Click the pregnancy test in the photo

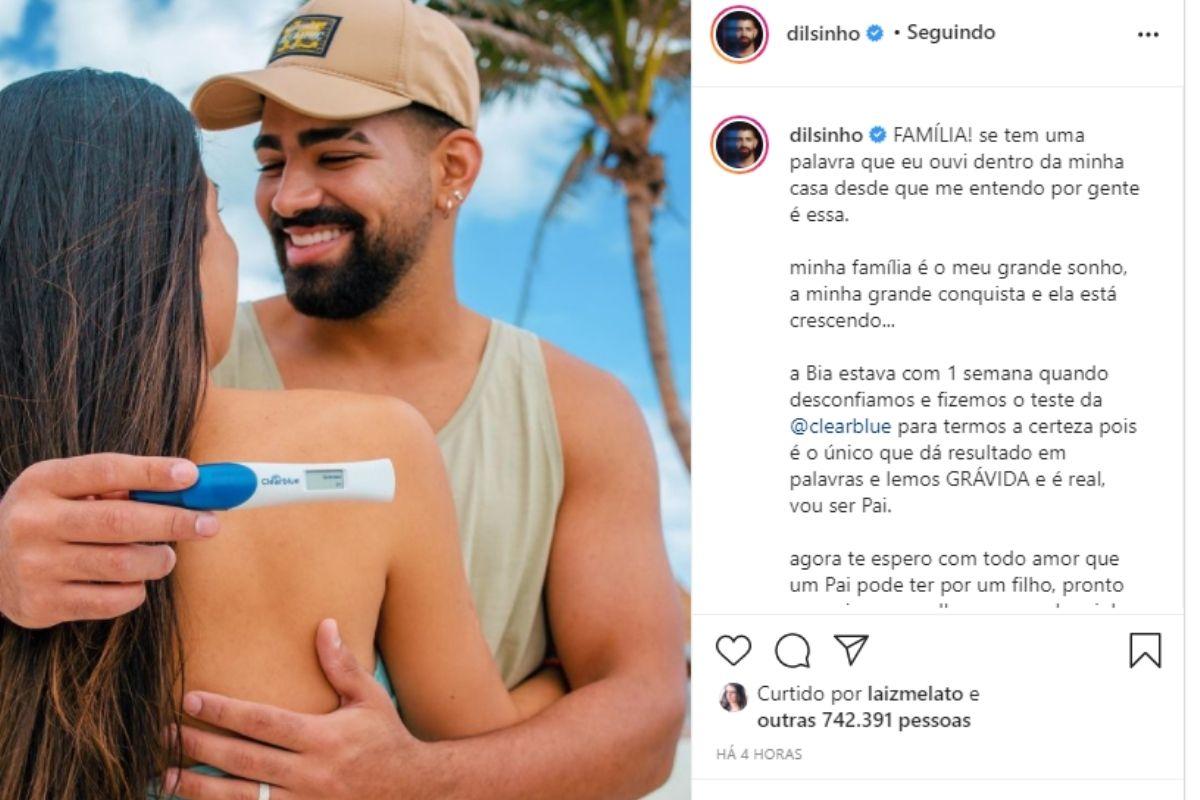pyautogui.click(x=263, y=483)
